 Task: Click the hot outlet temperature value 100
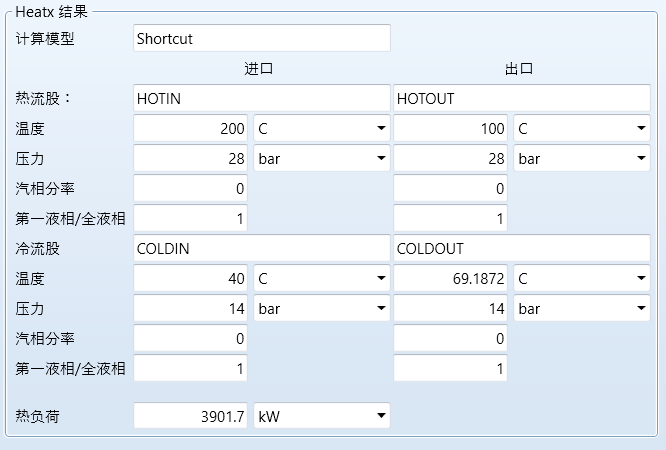tap(451, 129)
